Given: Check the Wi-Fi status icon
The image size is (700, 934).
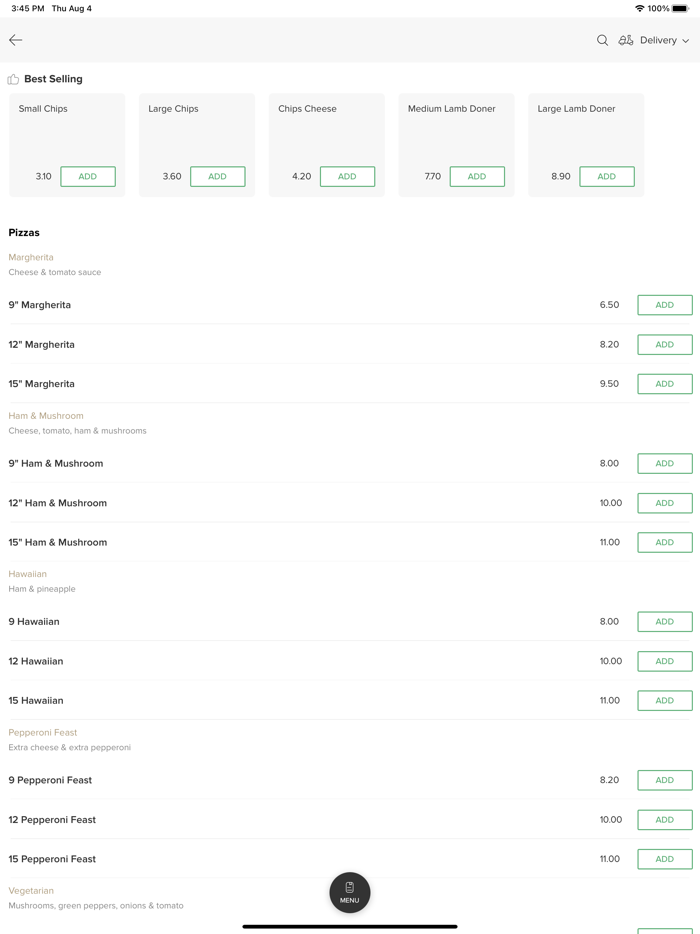Looking at the screenshot, I should (x=640, y=8).
